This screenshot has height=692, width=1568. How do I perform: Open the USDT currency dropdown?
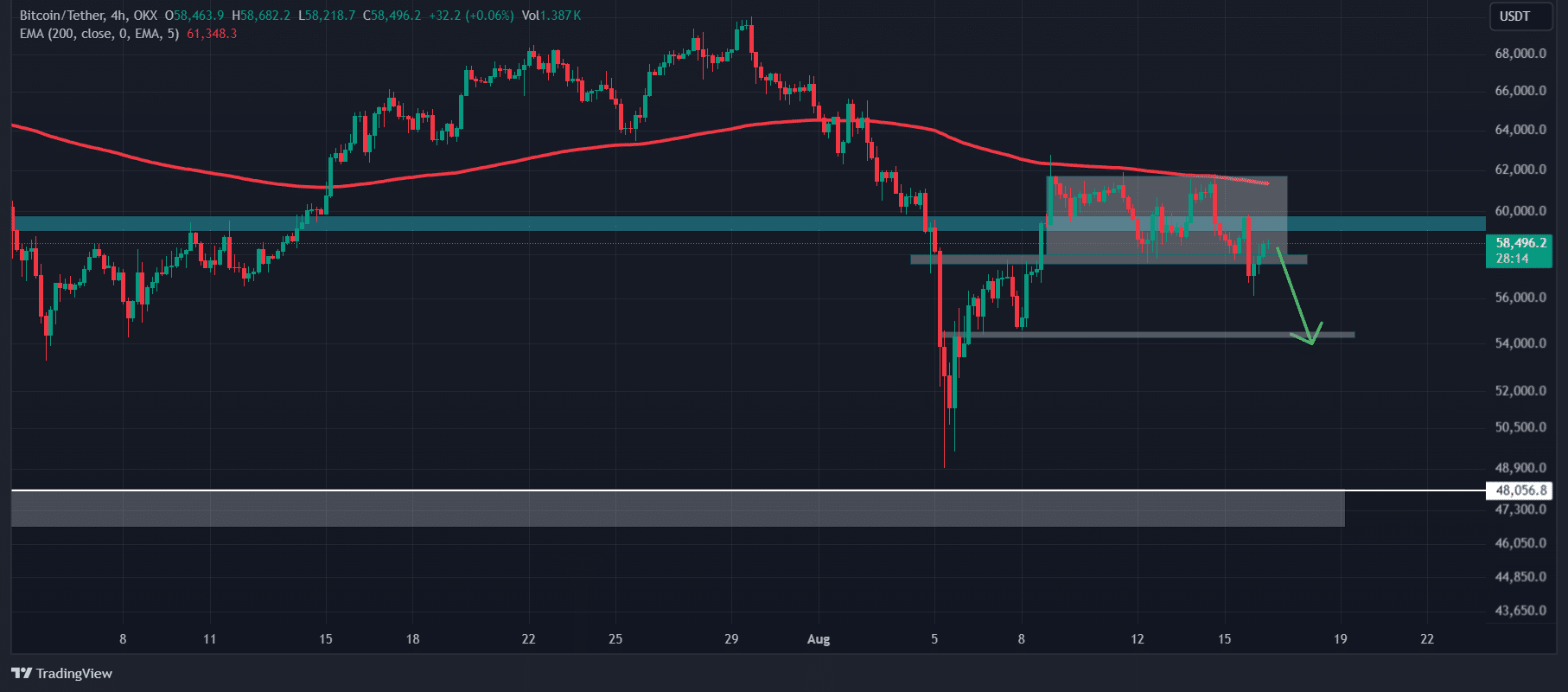coord(1520,16)
